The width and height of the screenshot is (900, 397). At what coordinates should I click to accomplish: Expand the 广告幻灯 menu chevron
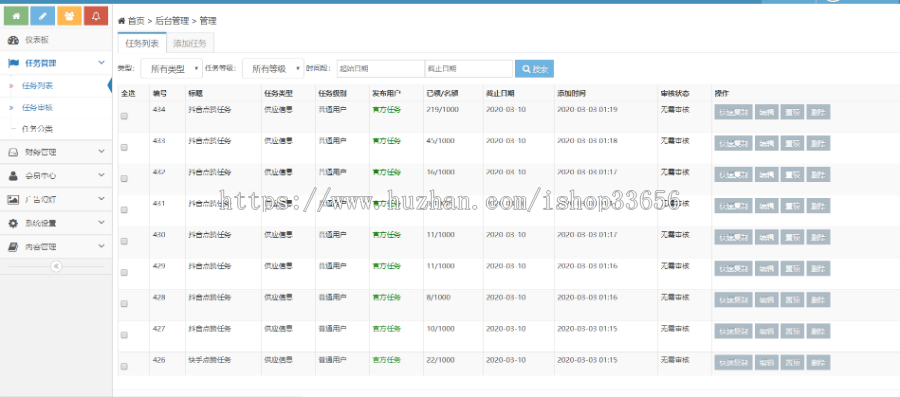point(102,199)
